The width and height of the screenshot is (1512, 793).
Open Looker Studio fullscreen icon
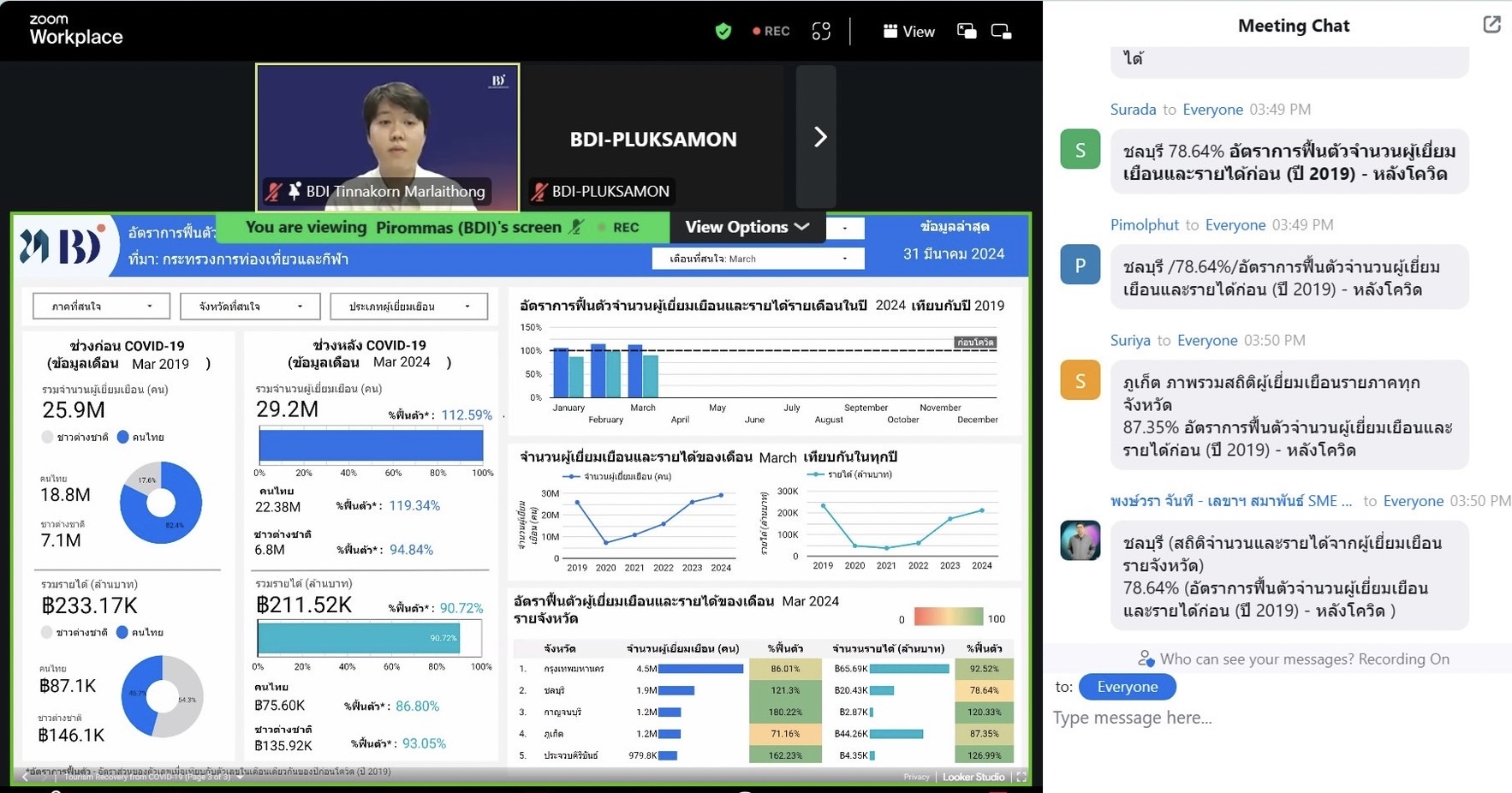click(1021, 777)
